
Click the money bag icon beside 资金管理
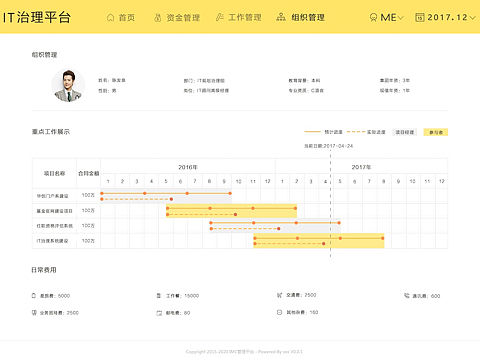(158, 18)
